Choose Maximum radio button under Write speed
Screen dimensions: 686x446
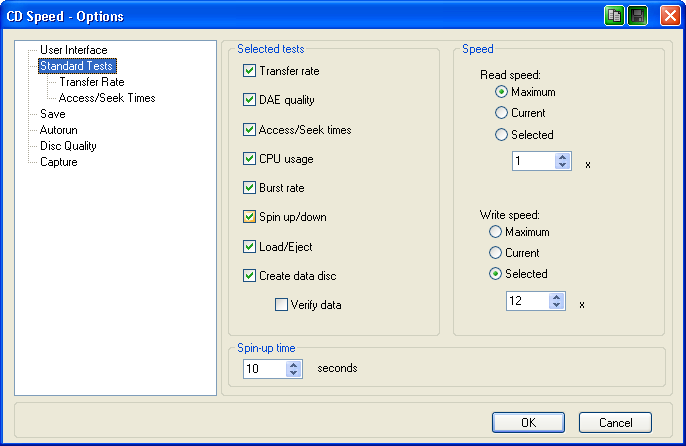point(494,232)
